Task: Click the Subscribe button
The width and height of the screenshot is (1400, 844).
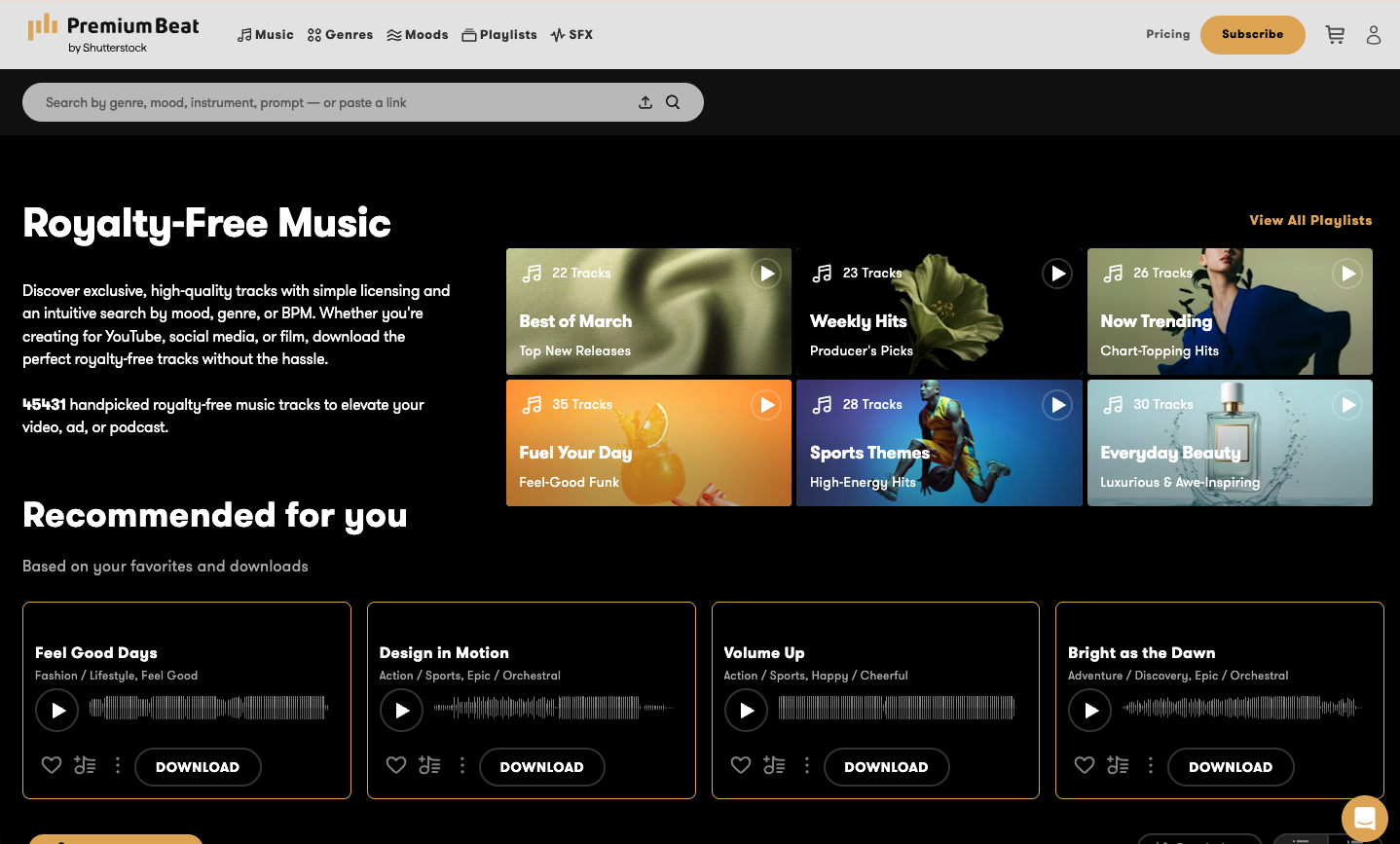Action: (1252, 35)
